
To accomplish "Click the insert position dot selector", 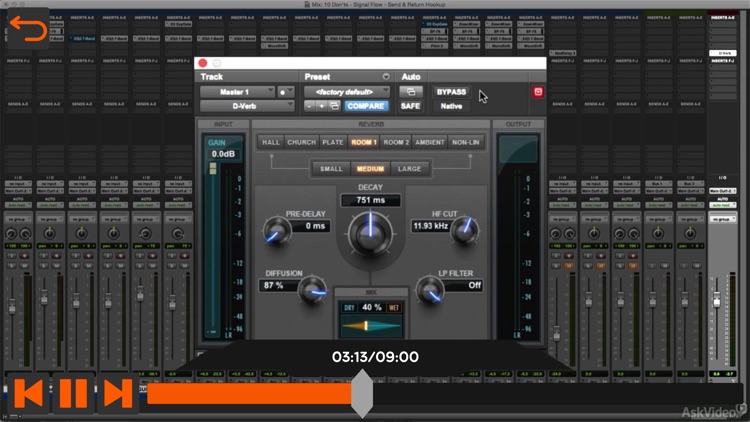I will (286, 92).
